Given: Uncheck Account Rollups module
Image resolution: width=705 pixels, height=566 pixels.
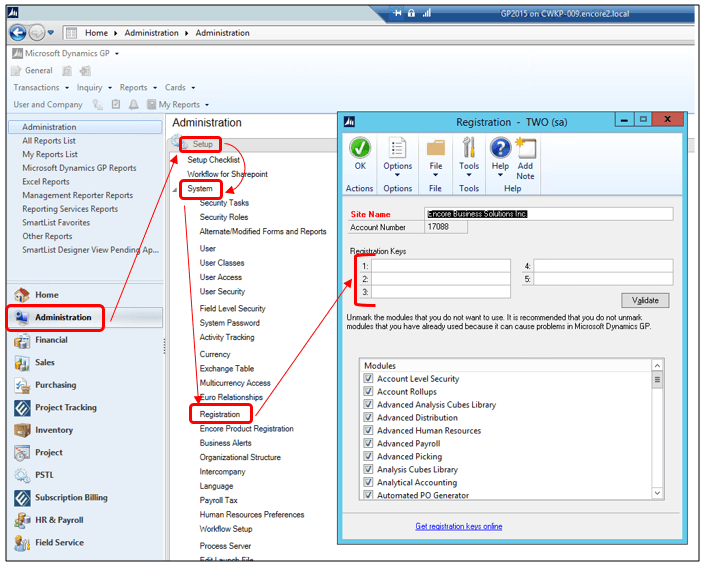Looking at the screenshot, I should point(368,391).
